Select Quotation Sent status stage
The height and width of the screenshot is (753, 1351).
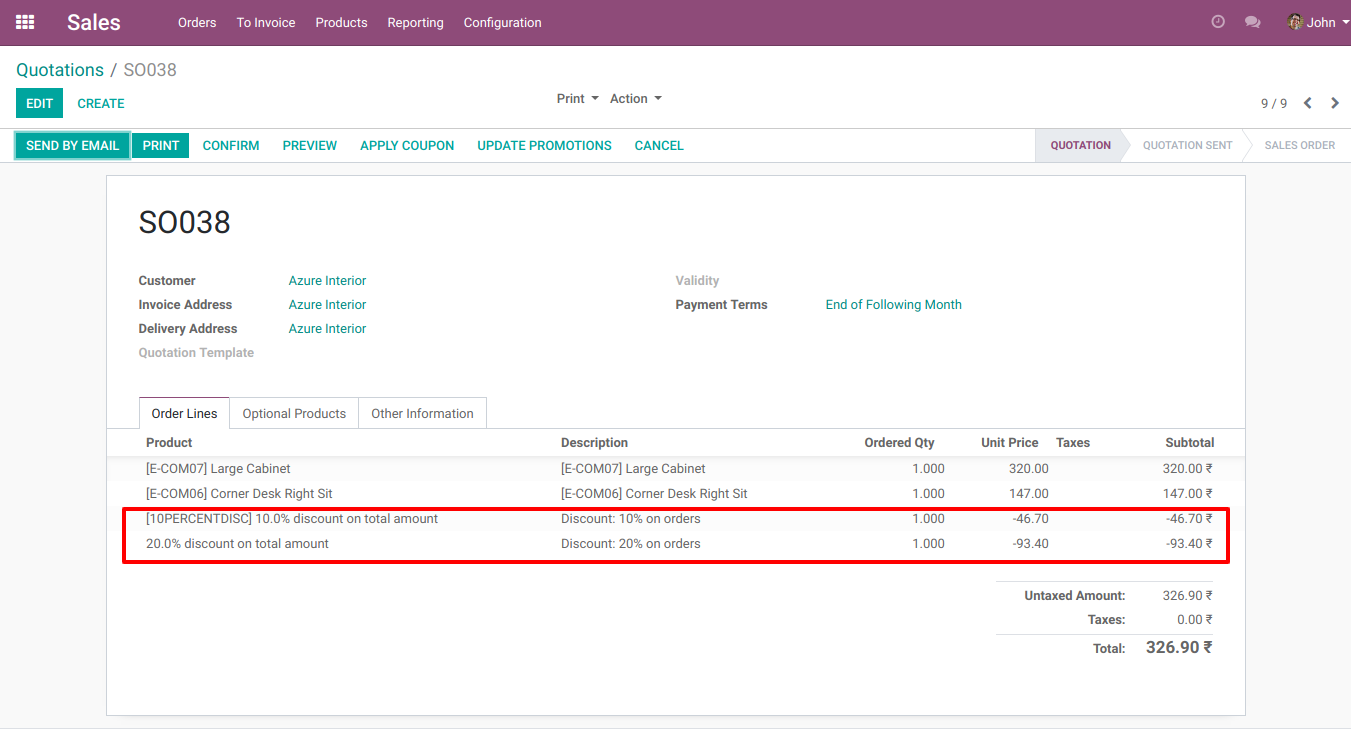coord(1187,146)
